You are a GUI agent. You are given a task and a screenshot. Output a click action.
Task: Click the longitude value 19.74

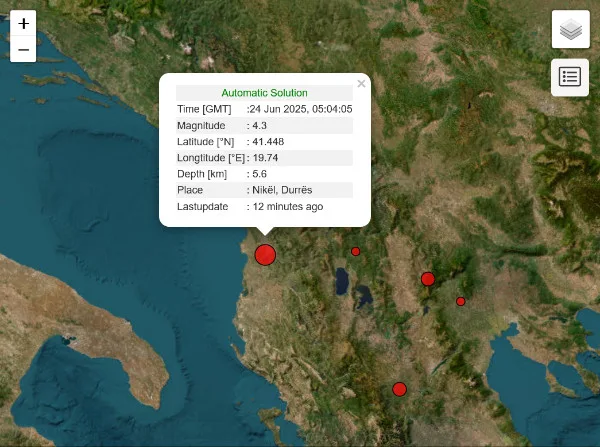[265, 158]
